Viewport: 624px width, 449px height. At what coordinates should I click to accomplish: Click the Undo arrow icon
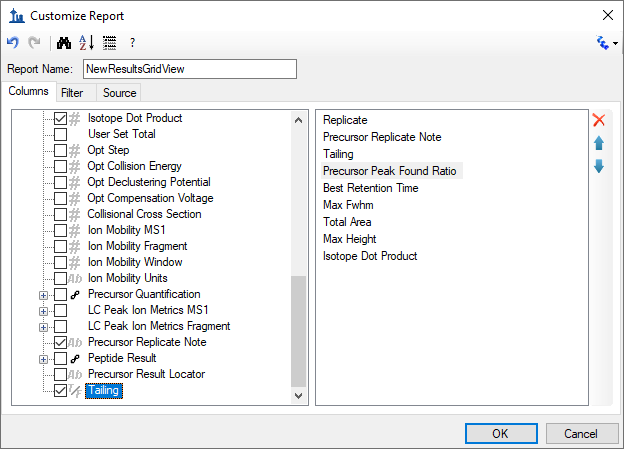[13, 42]
